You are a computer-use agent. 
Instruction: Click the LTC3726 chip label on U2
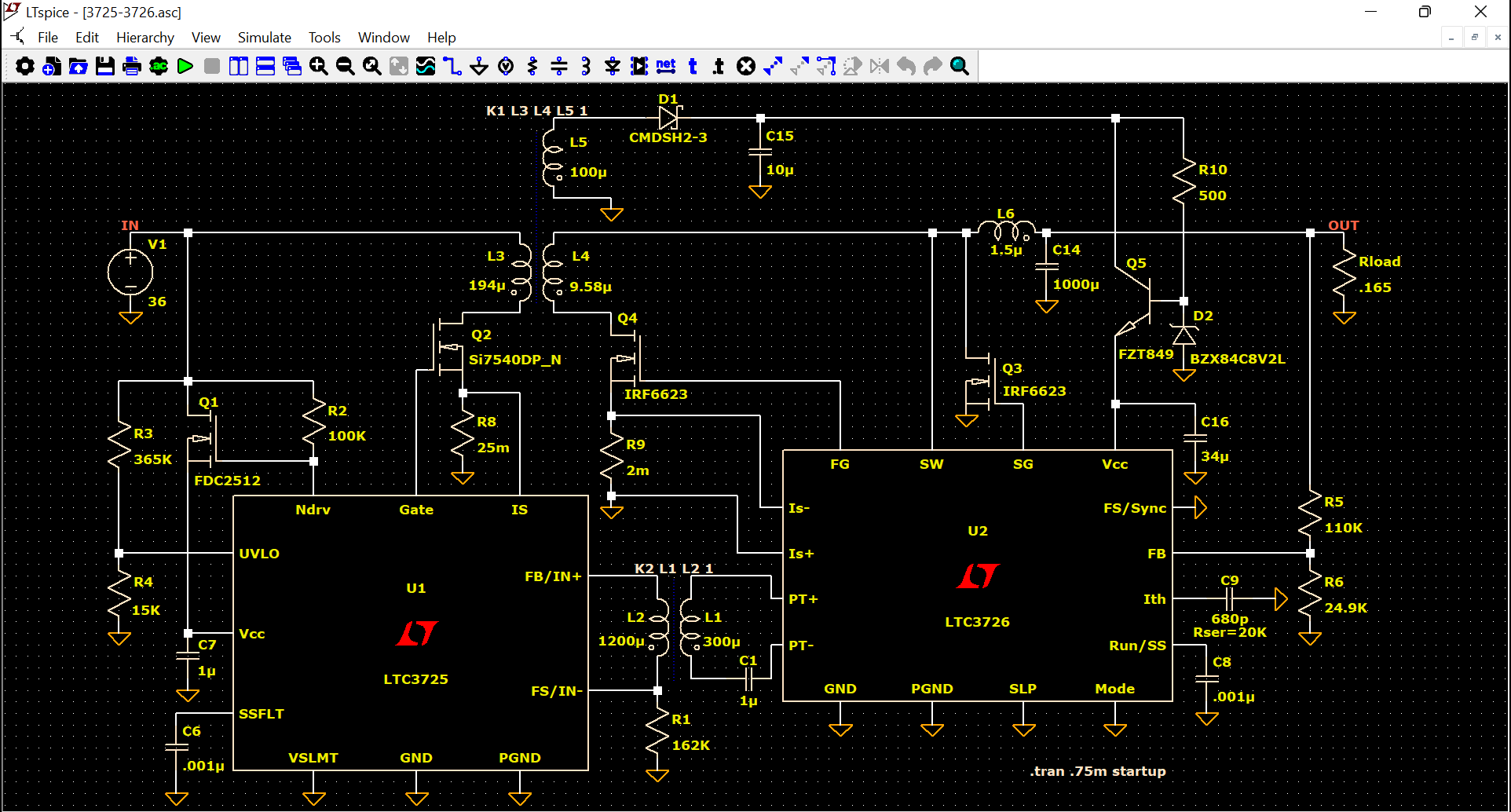tap(977, 622)
